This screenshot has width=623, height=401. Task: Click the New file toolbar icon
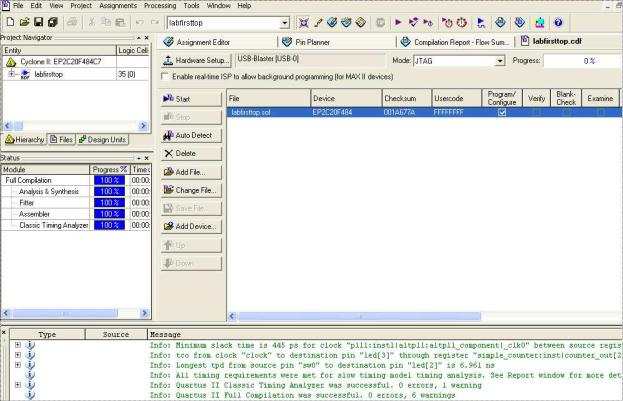coord(11,22)
